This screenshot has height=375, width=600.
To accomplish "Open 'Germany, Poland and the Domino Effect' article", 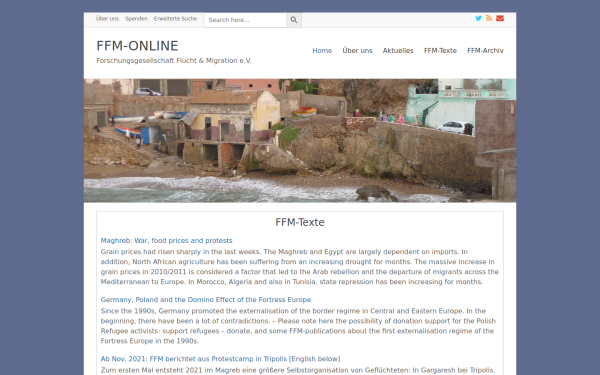I will (206, 300).
